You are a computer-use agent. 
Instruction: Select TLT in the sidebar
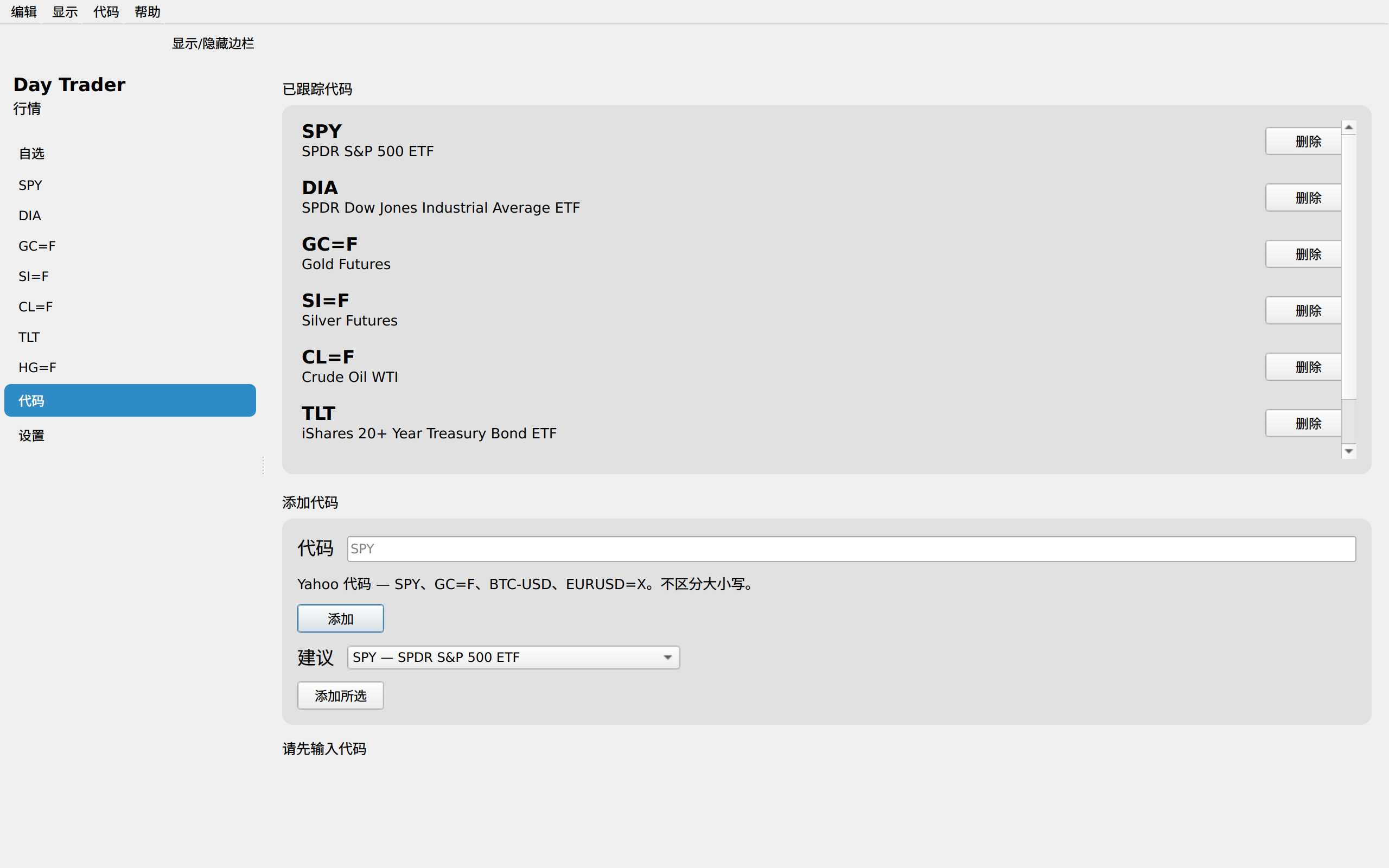pos(130,337)
